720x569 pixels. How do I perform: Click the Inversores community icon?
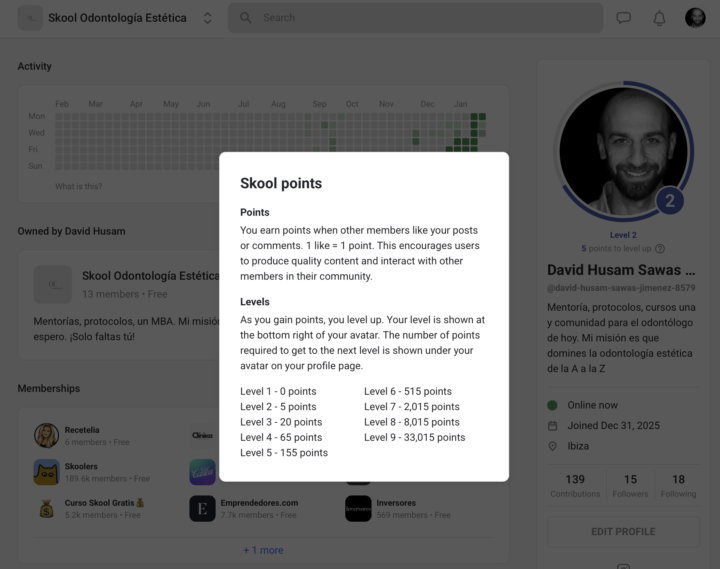pos(358,508)
